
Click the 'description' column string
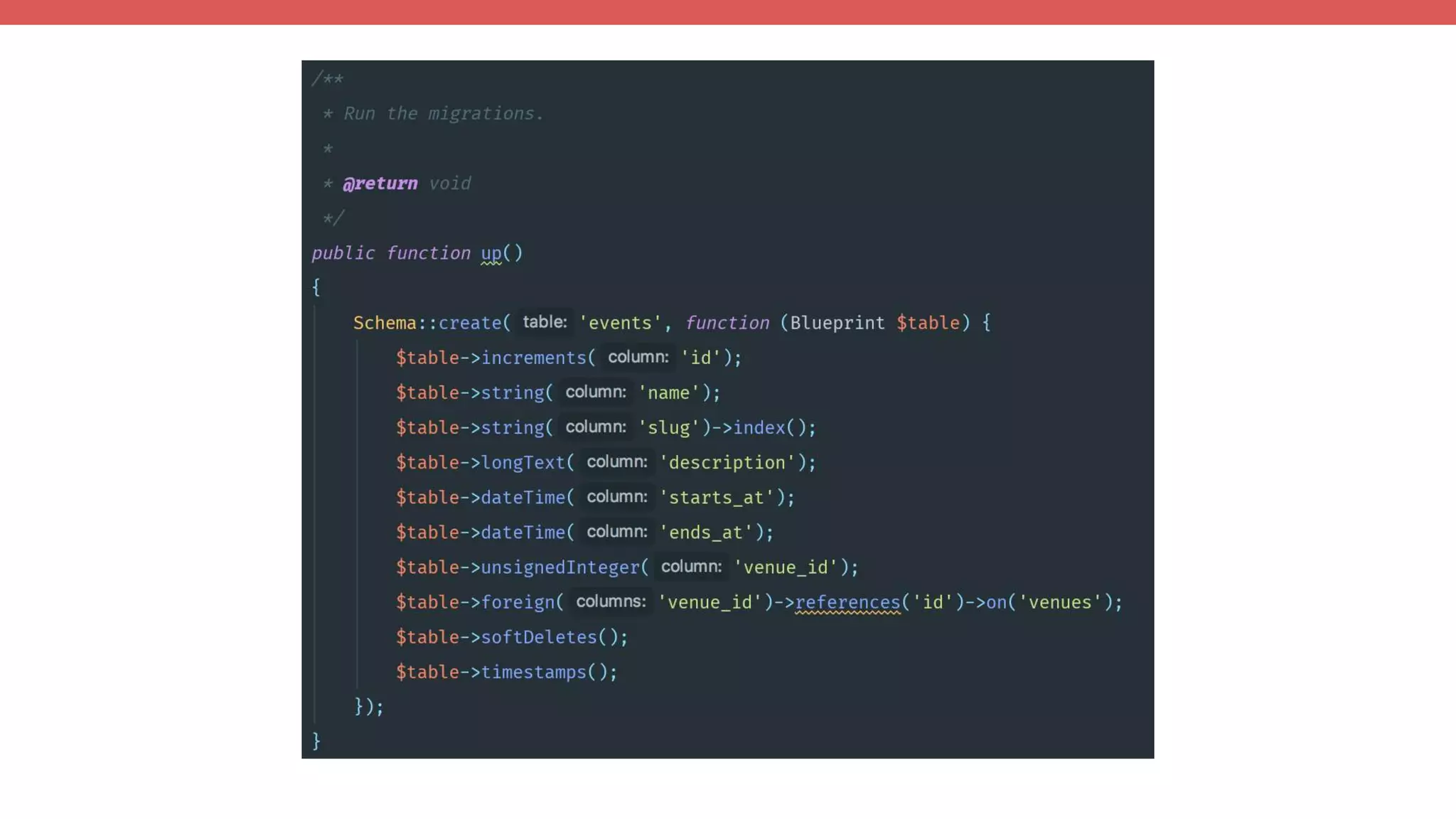click(x=727, y=462)
